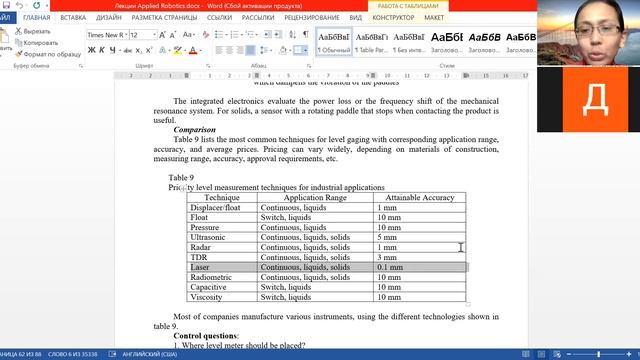
Task: Click the zoom slider handle
Action: pyautogui.click(x=599, y=354)
